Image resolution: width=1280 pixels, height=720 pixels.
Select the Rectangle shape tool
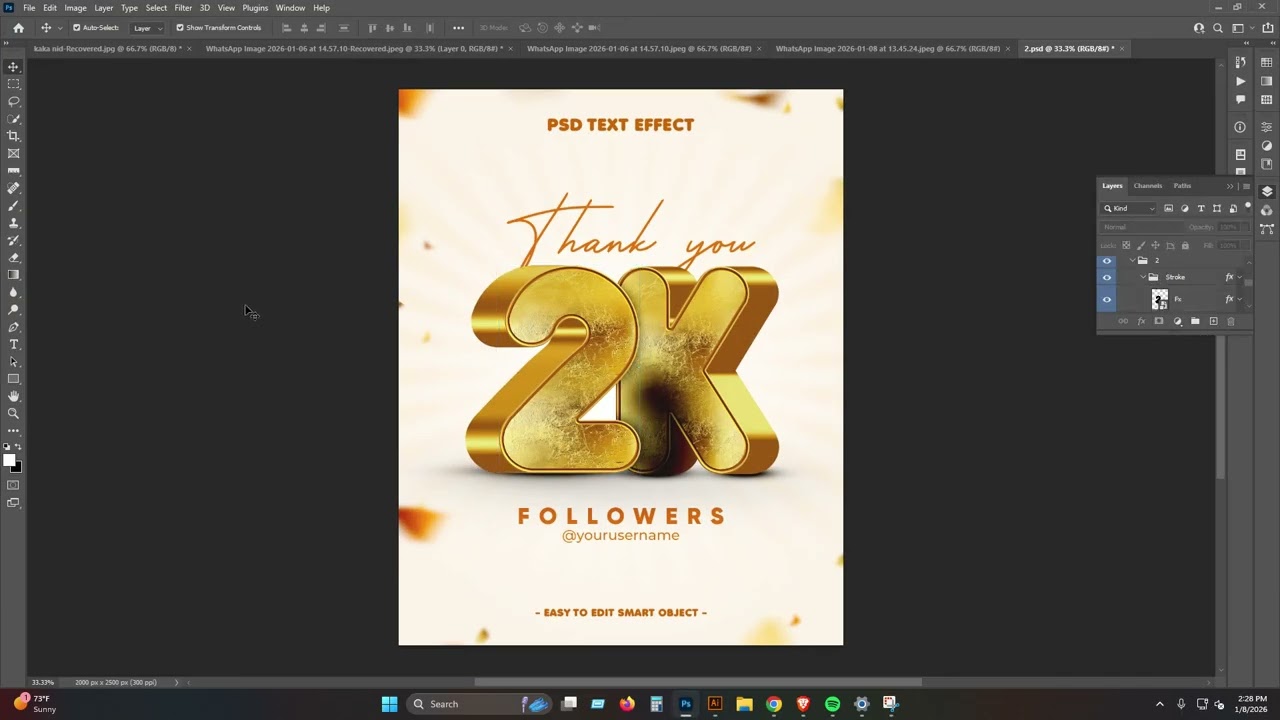[13, 379]
